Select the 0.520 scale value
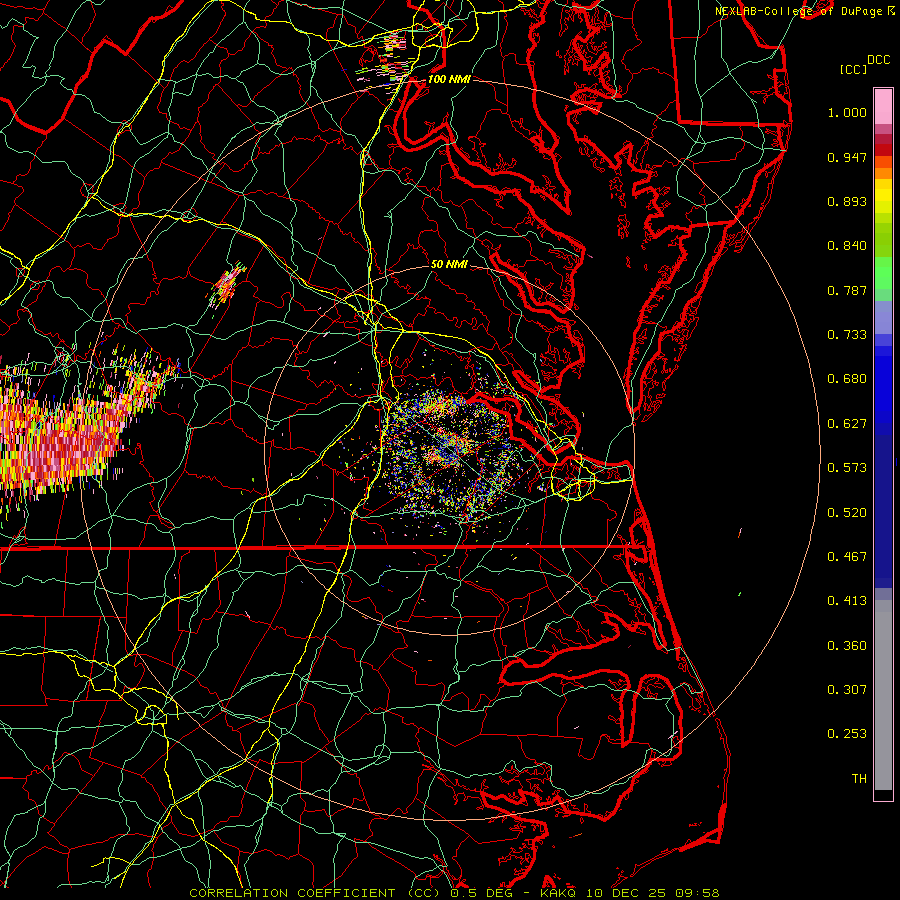 pyautogui.click(x=847, y=513)
